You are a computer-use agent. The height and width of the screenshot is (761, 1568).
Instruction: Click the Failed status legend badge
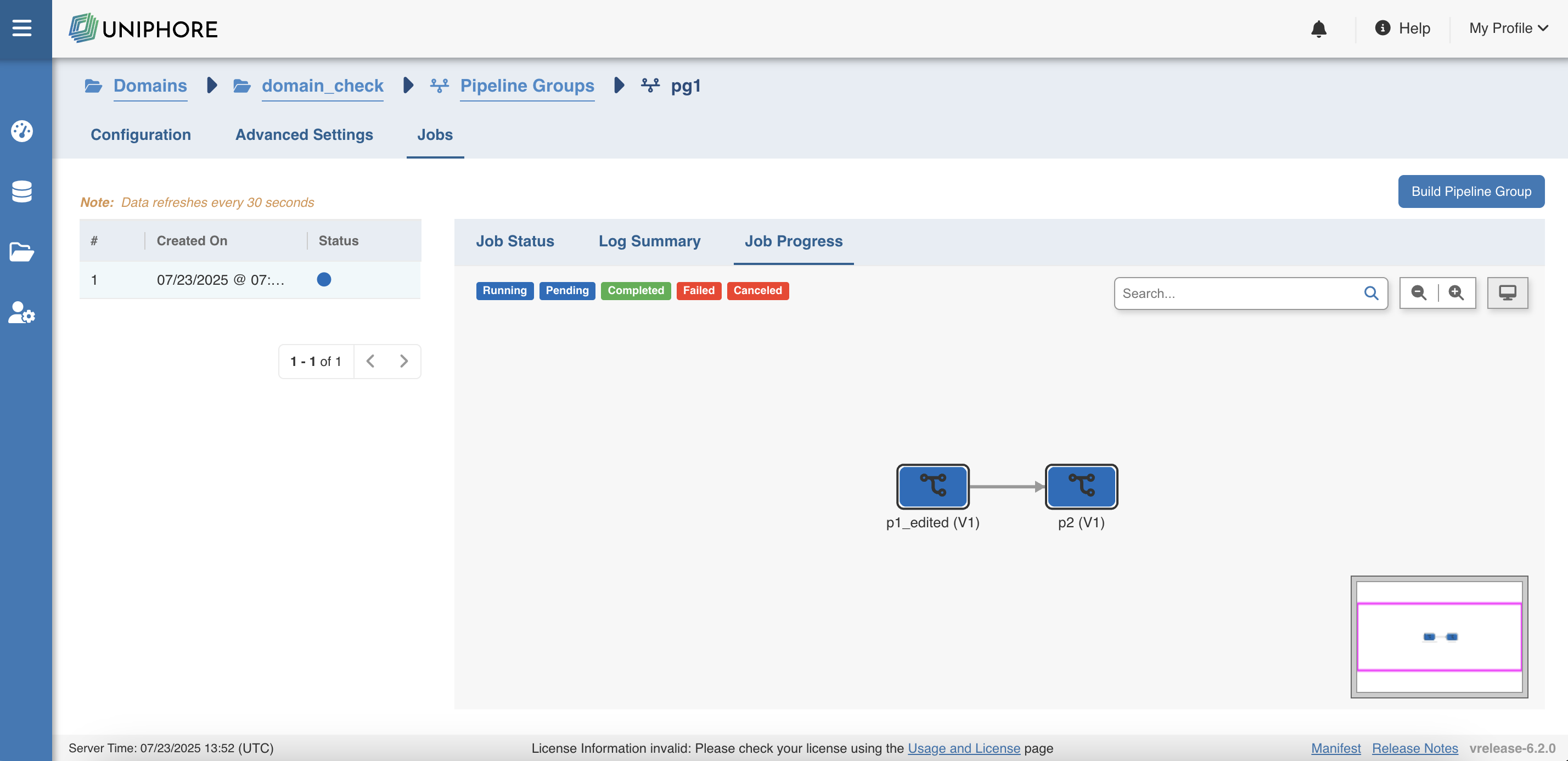click(699, 291)
